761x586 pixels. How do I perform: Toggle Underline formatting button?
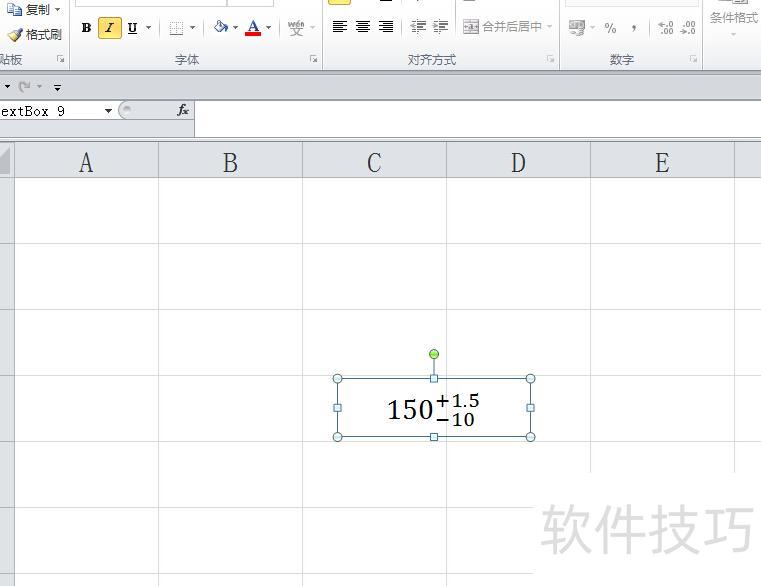pyautogui.click(x=132, y=28)
